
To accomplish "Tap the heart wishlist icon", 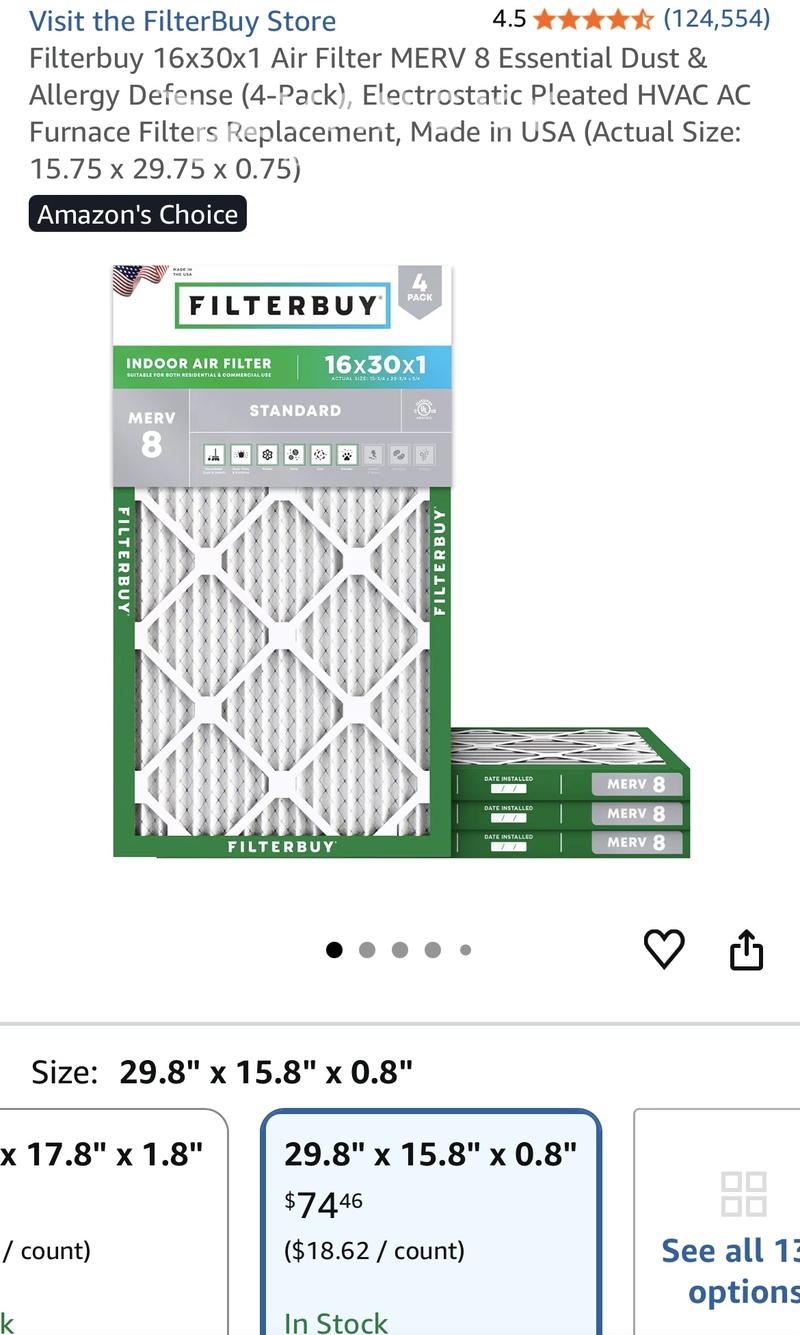I will click(x=664, y=949).
